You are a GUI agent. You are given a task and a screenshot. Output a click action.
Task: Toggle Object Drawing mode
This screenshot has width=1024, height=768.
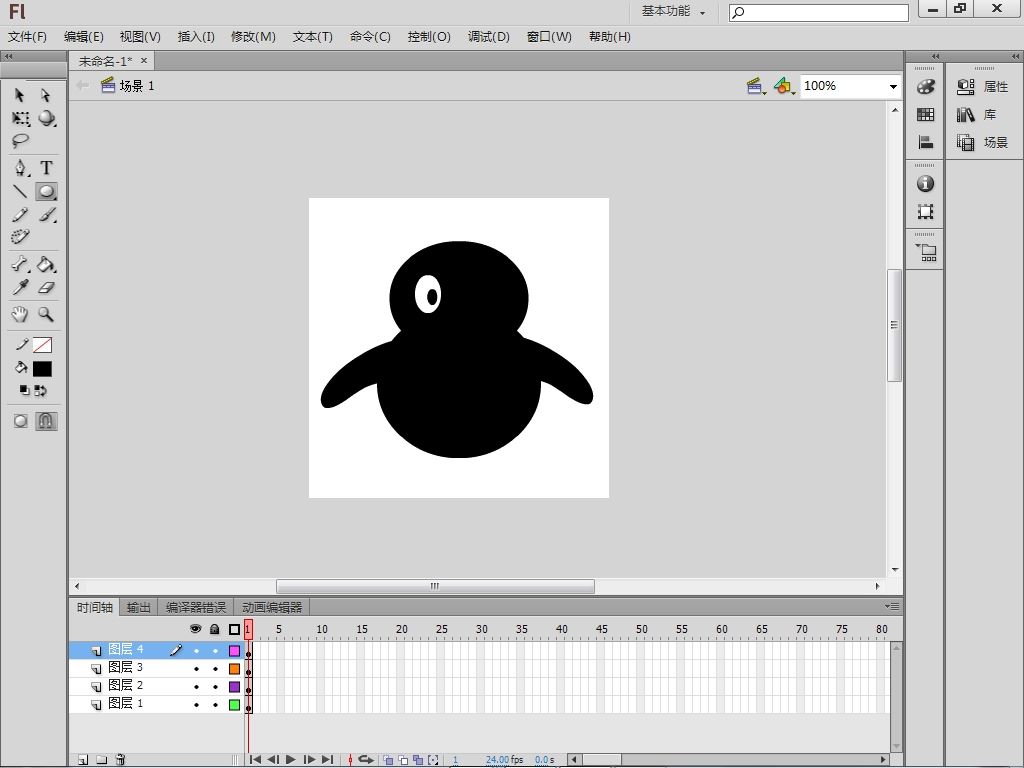click(20, 421)
